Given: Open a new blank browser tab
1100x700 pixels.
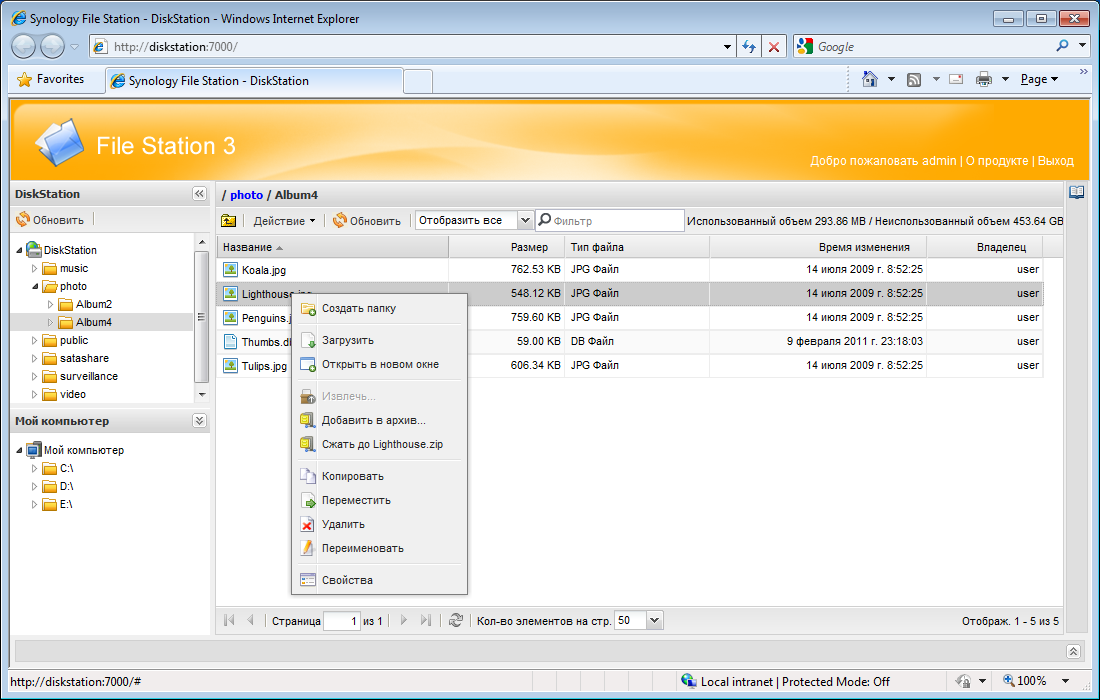Looking at the screenshot, I should click(x=418, y=81).
